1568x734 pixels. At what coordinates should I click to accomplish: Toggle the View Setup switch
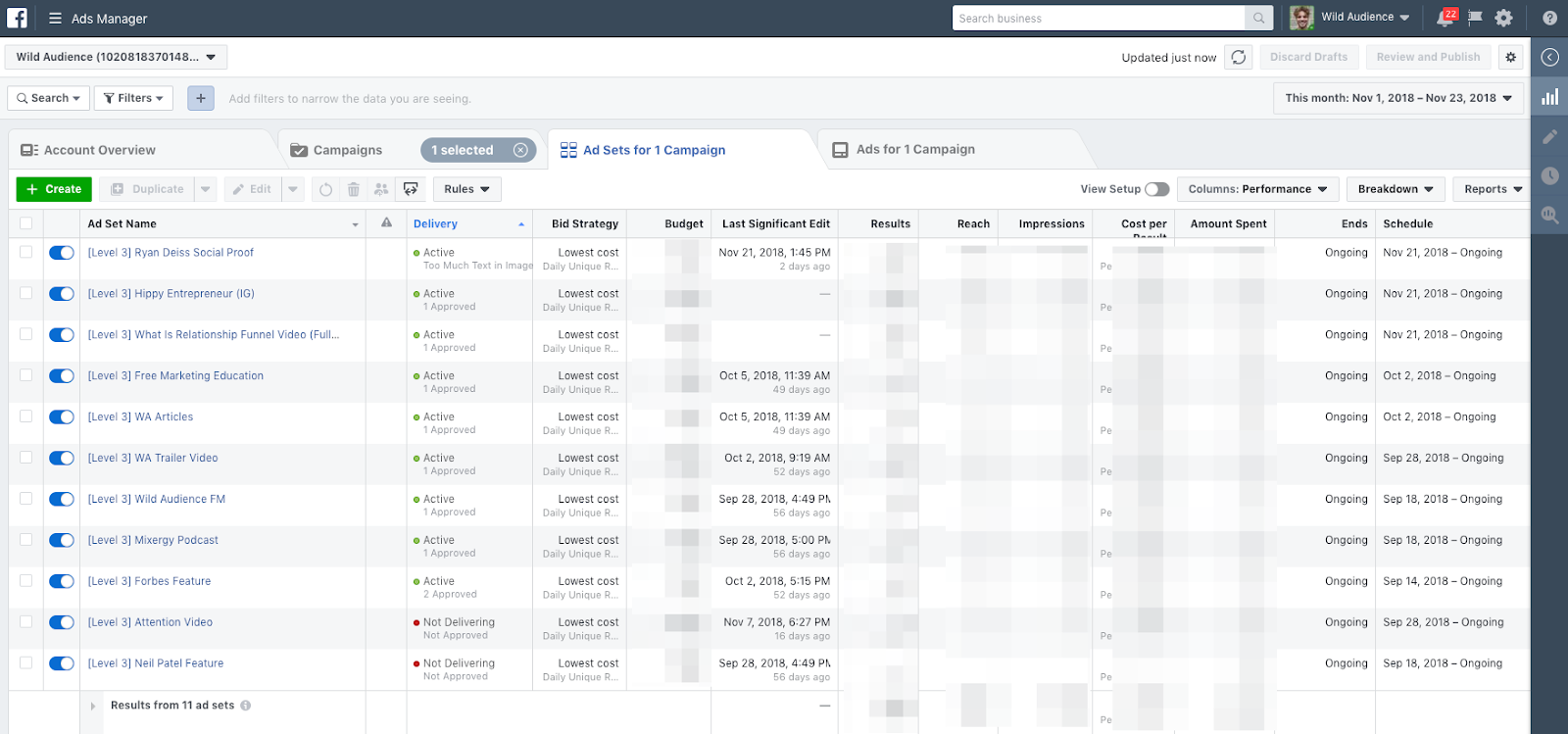(1157, 189)
